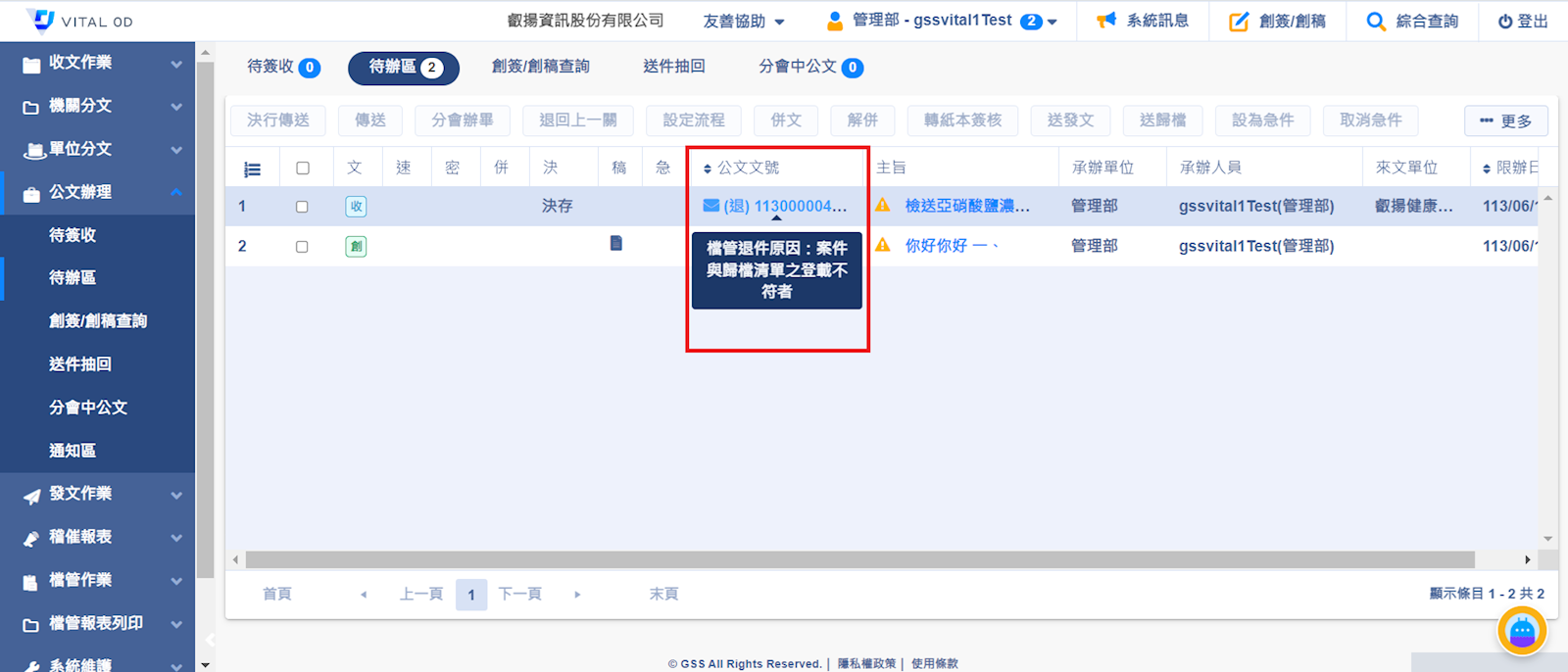Click the horizontal scrollbar of the table
The height and width of the screenshot is (672, 1568).
858,559
